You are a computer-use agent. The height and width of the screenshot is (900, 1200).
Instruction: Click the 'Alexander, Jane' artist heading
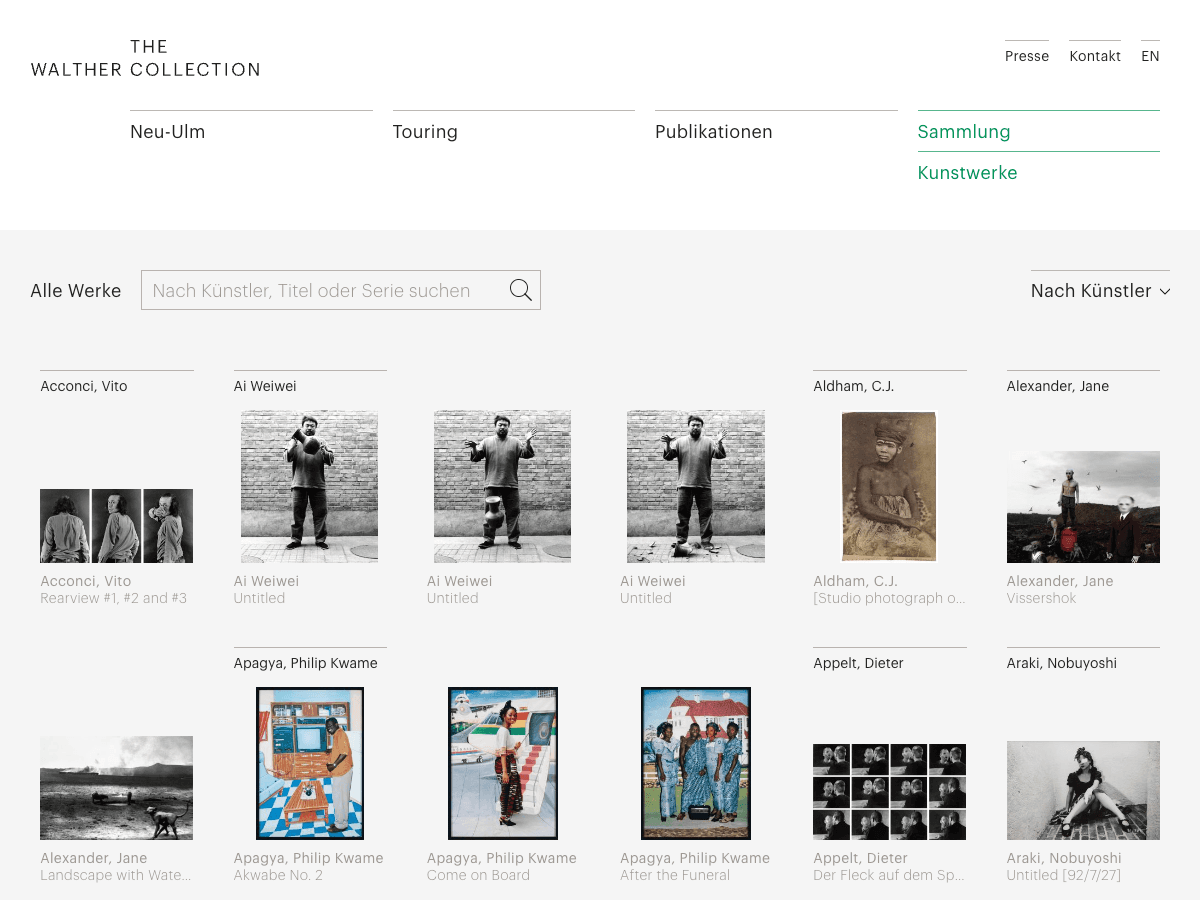[x=1058, y=386]
